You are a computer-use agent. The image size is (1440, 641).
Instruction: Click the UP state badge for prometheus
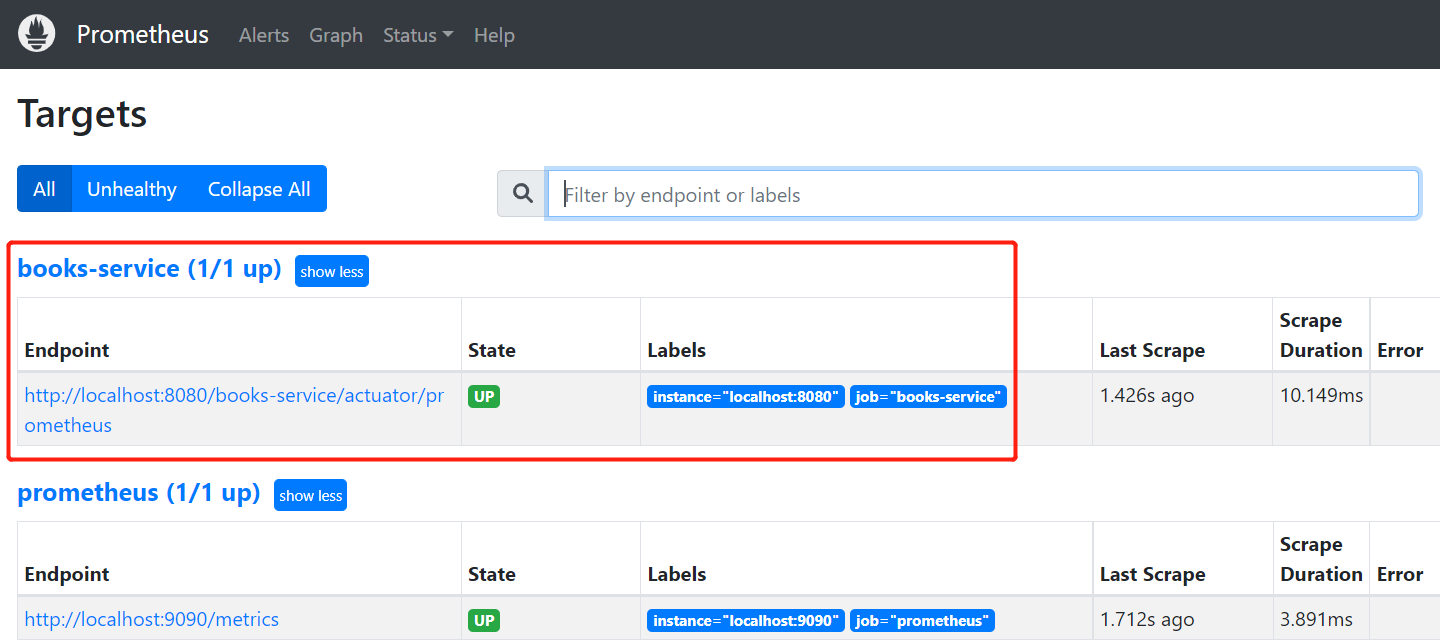[484, 621]
